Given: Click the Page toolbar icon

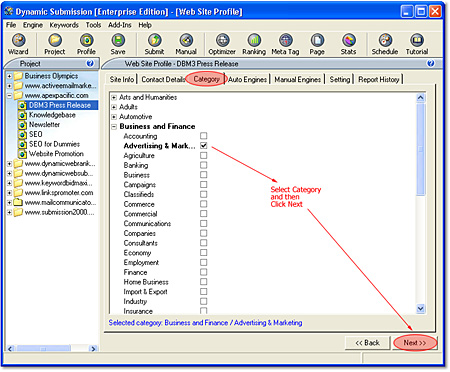Looking at the screenshot, I should pos(317,44).
